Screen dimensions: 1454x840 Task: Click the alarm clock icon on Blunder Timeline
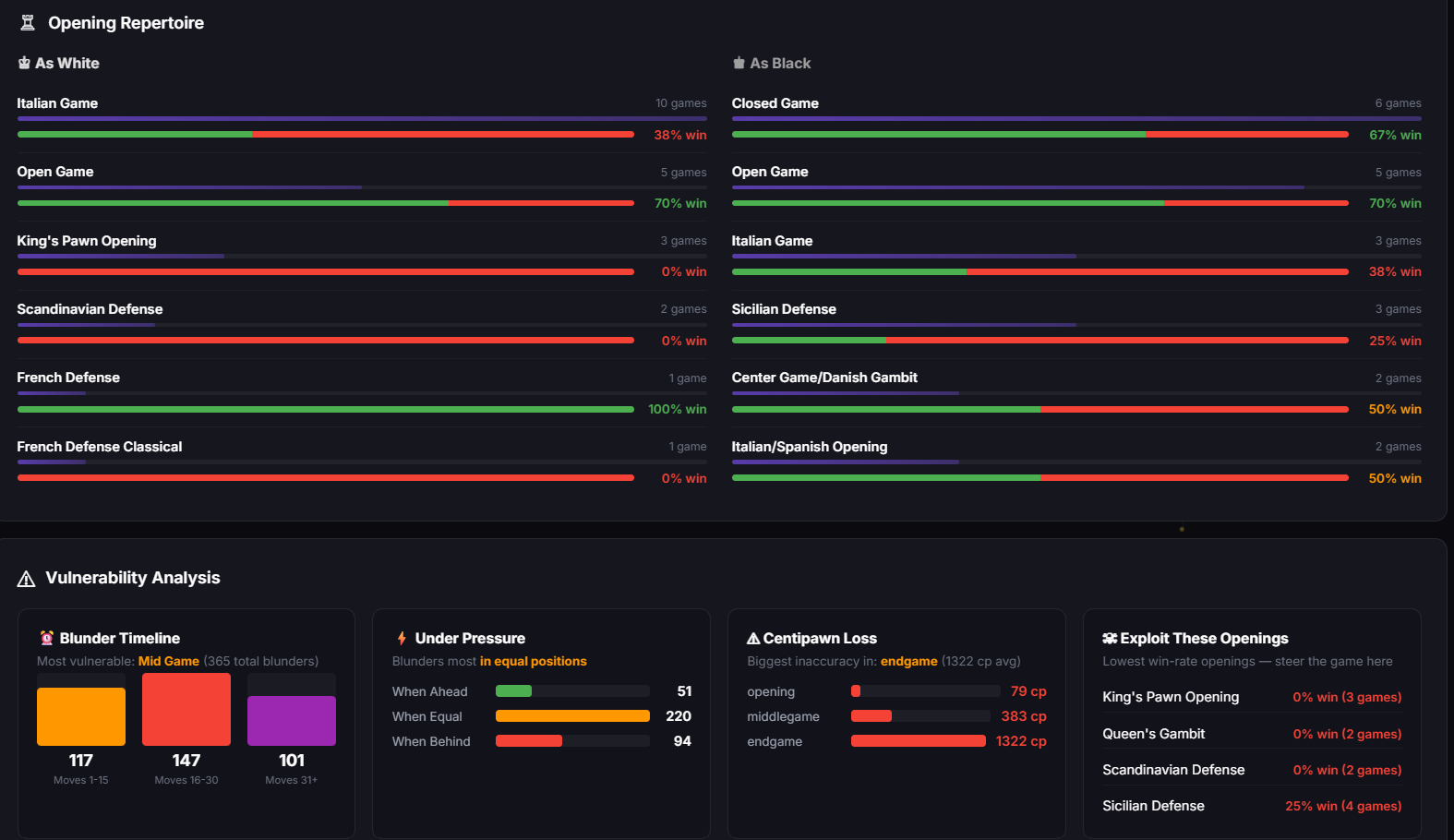47,638
